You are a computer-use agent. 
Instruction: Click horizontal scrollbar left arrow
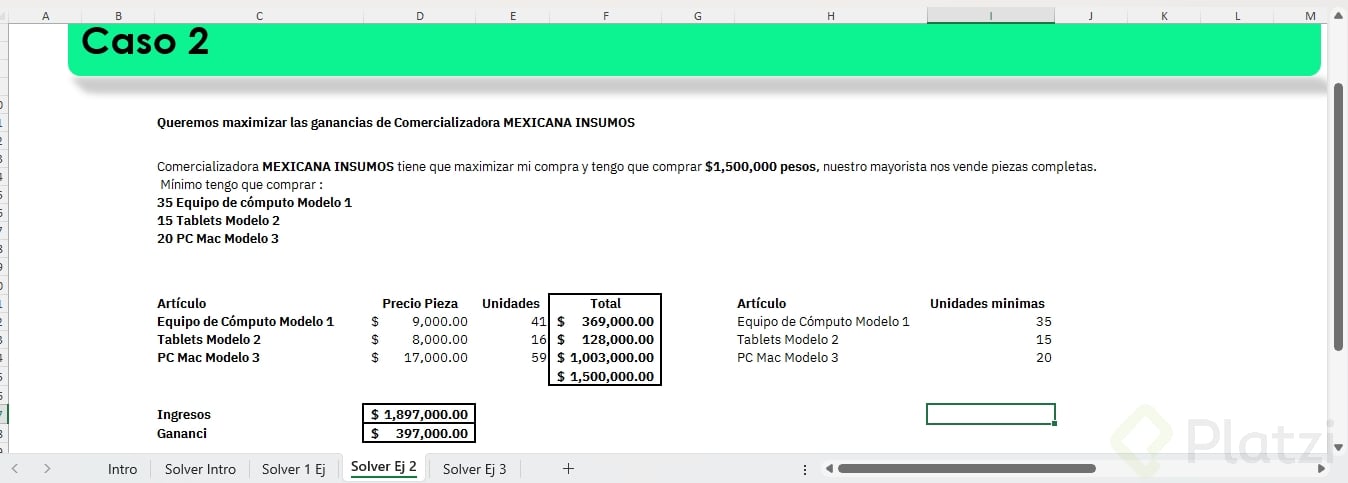pos(827,468)
